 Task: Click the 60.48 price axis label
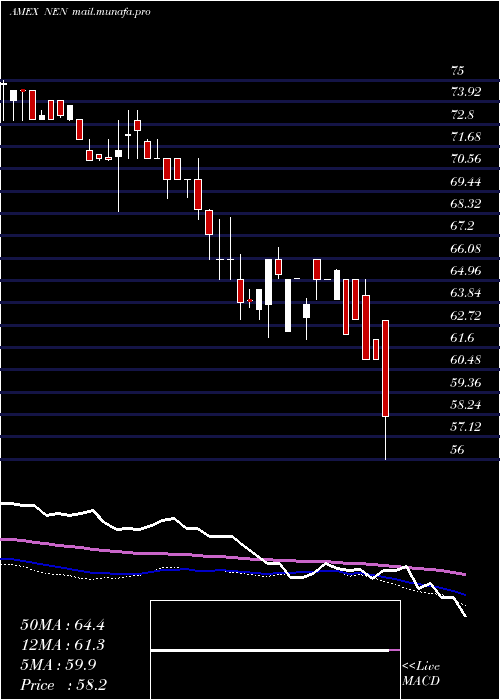click(x=467, y=359)
